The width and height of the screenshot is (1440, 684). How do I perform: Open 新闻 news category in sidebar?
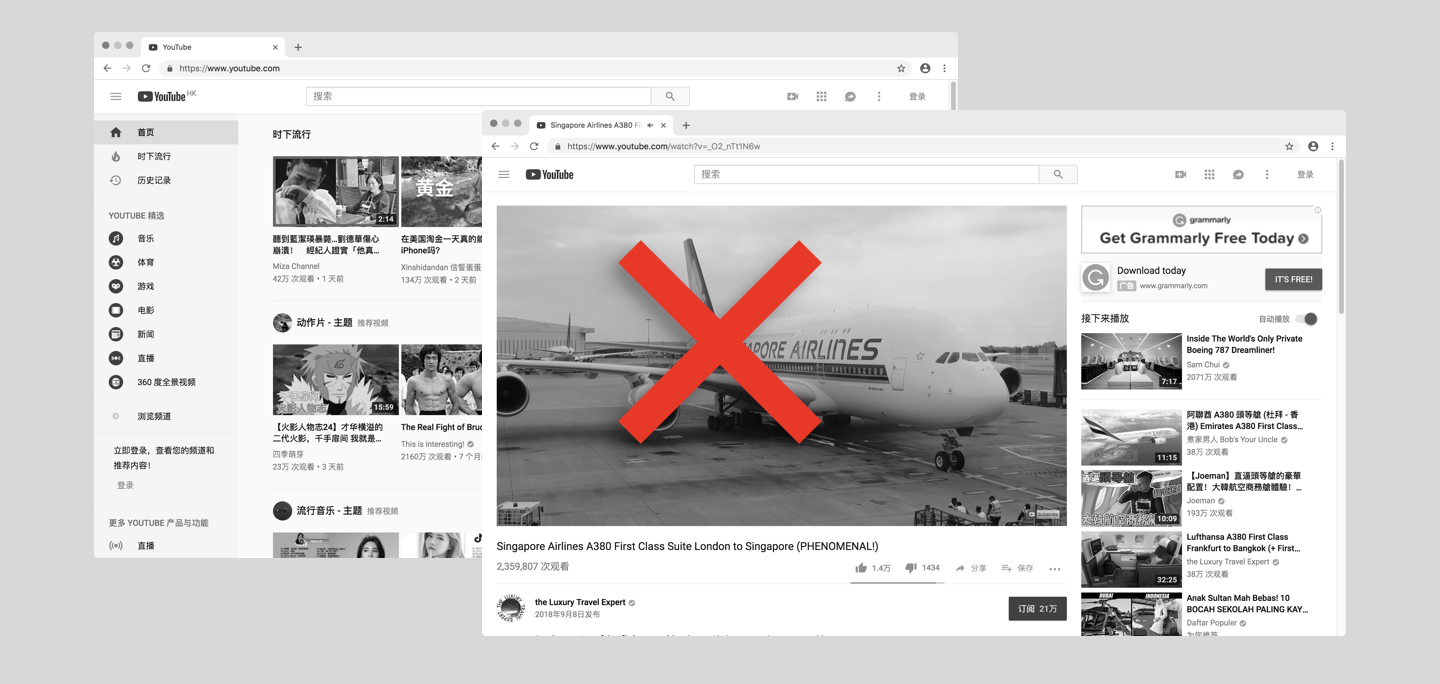coord(166,334)
